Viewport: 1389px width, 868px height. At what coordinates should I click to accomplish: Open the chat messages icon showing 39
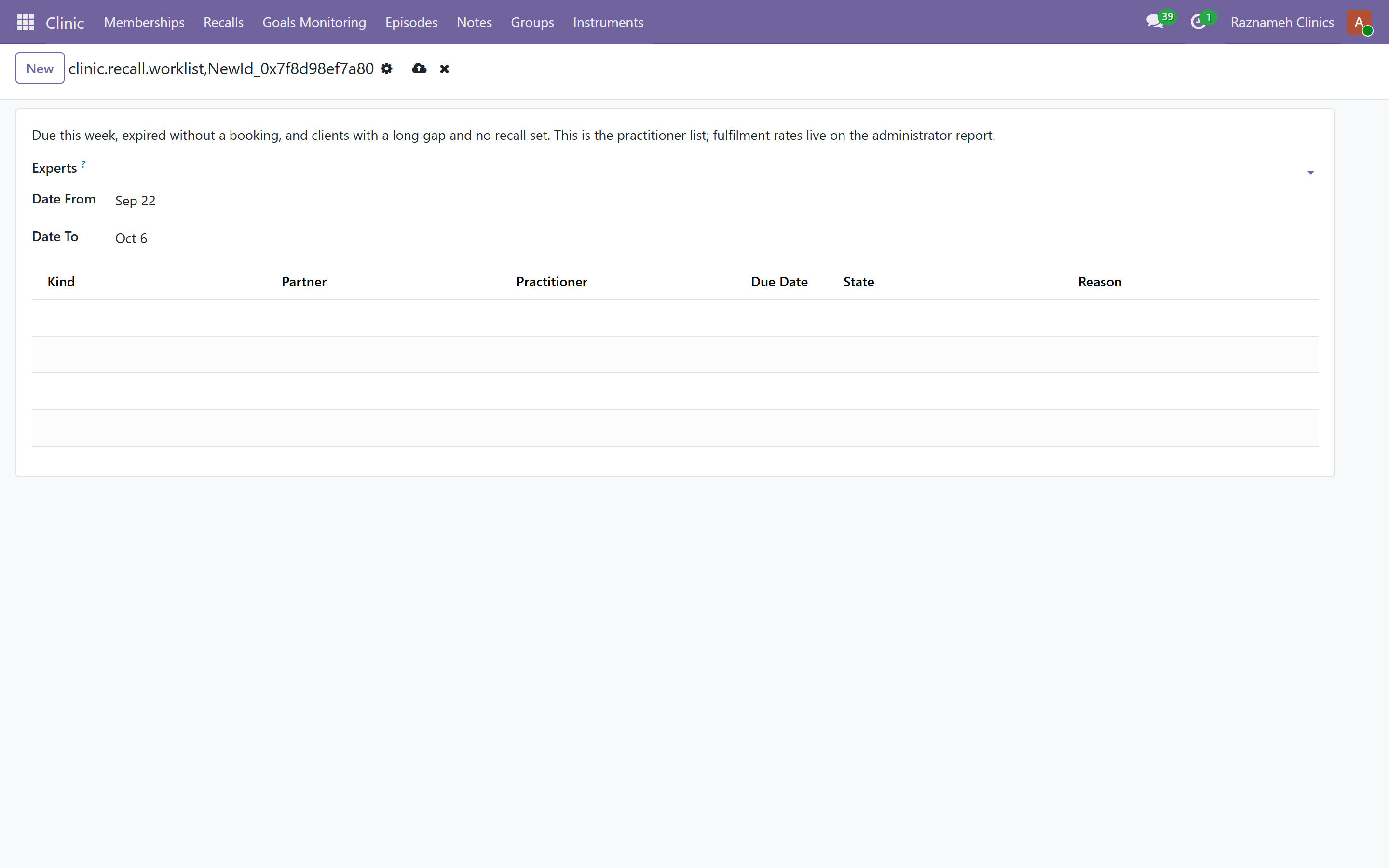pos(1159,22)
